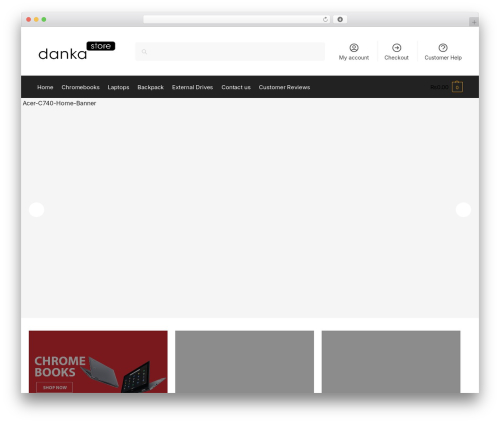The image size is (500, 423).
Task: Go to External Drives category
Action: pyautogui.click(x=192, y=87)
